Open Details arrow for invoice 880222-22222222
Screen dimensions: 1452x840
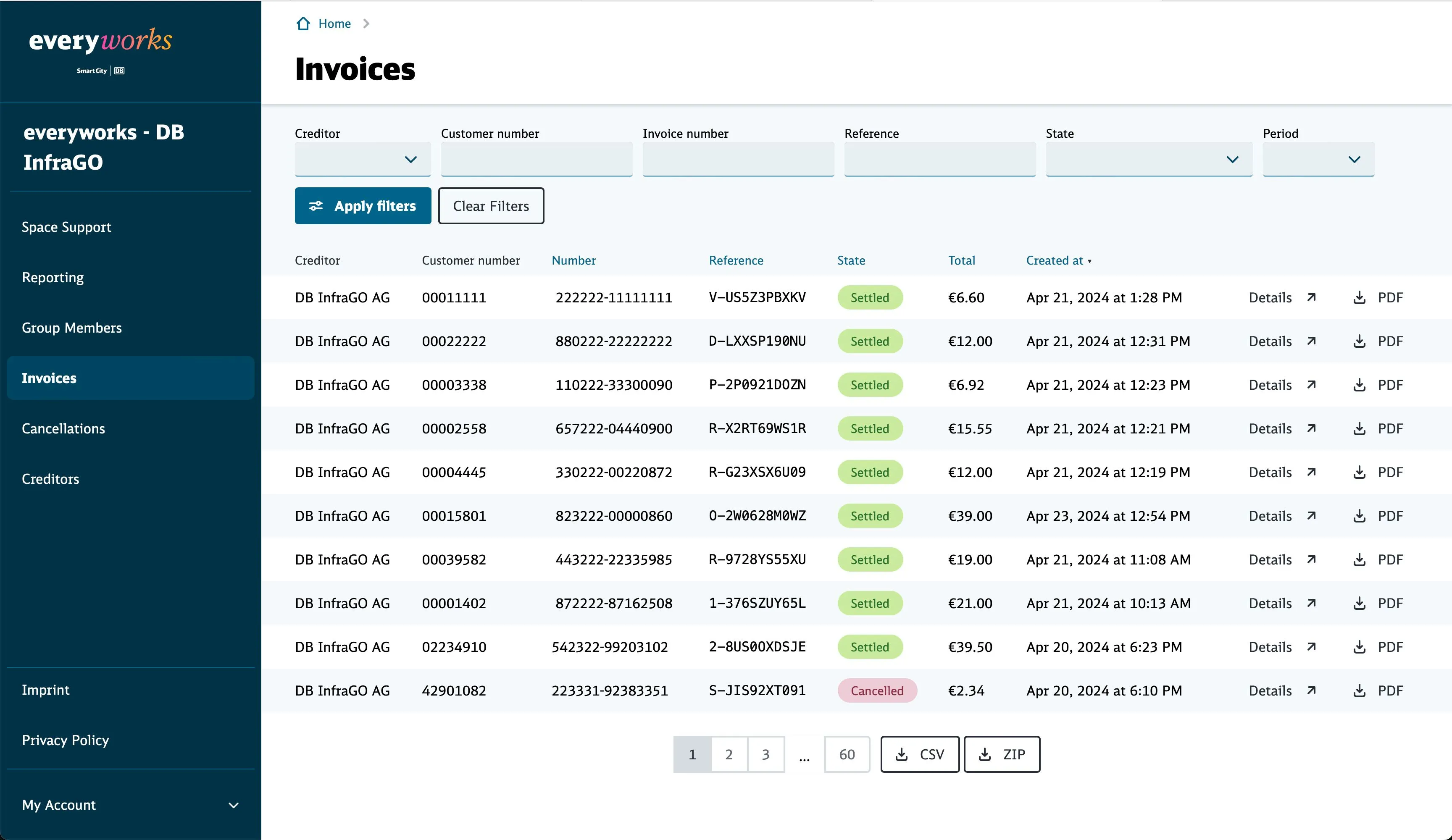pos(1312,341)
